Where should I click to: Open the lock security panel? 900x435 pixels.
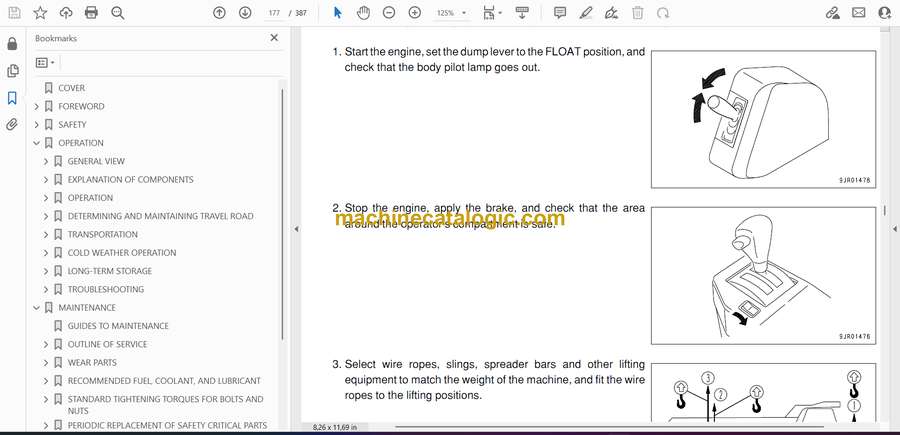click(x=12, y=44)
